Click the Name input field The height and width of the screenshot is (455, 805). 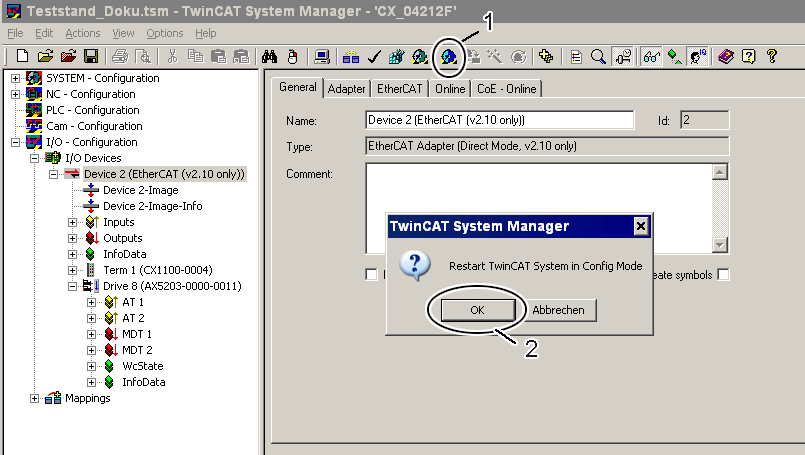coord(500,120)
